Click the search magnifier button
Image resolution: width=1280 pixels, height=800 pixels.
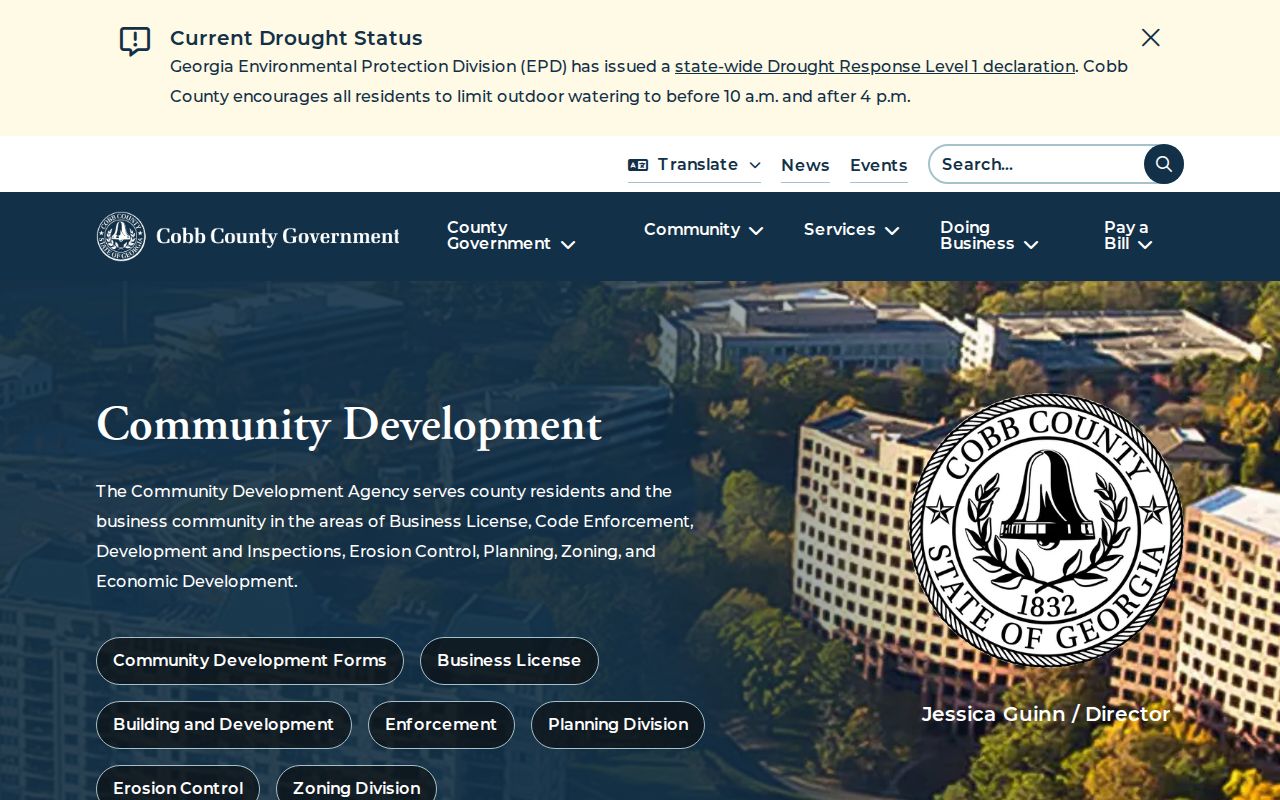click(1164, 164)
